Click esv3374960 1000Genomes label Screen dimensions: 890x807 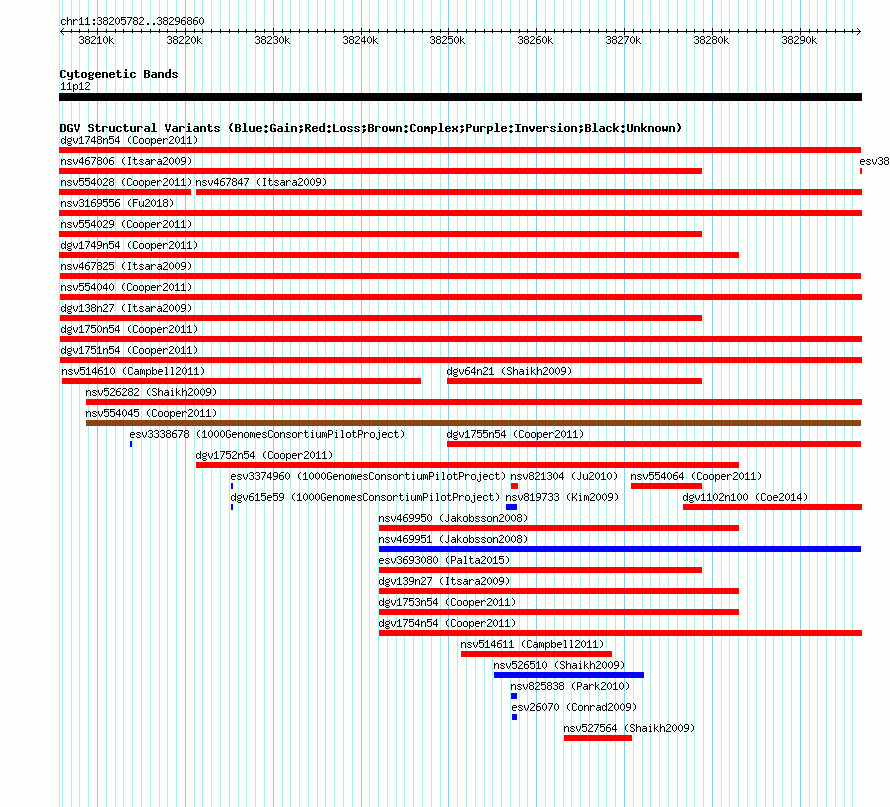coord(368,476)
